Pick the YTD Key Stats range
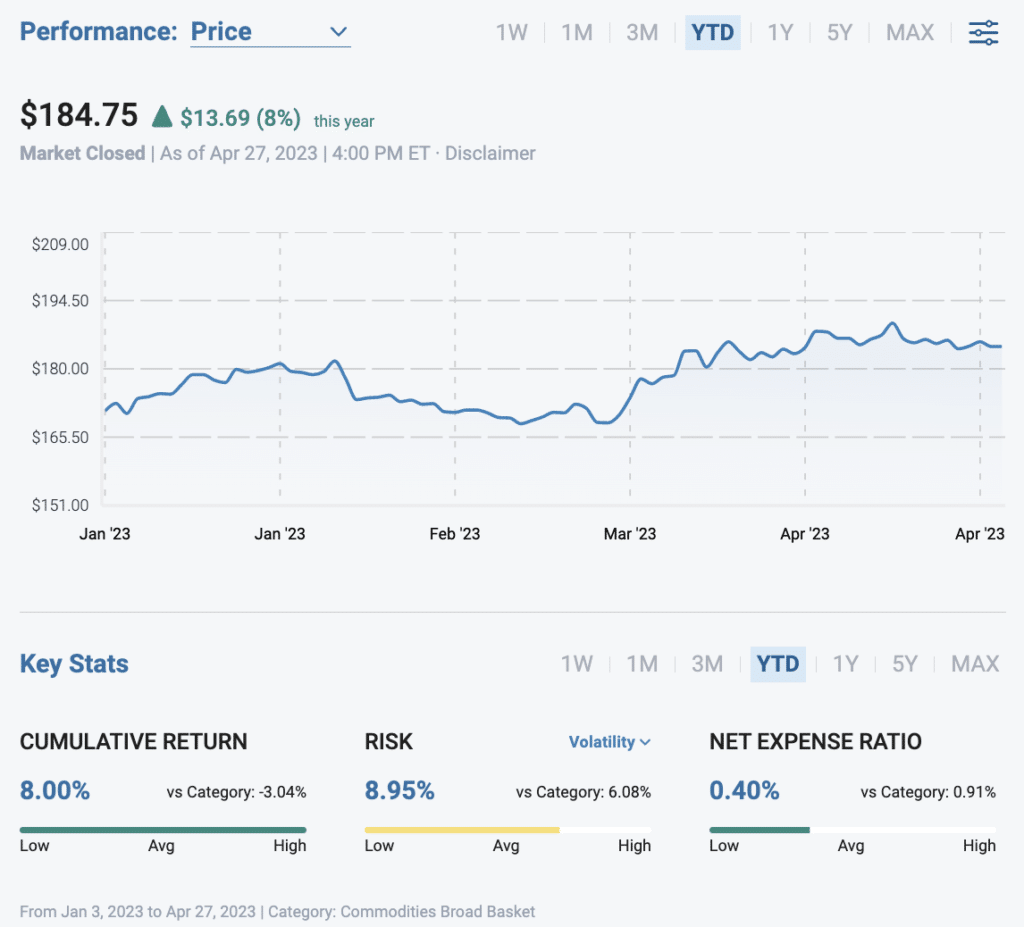The width and height of the screenshot is (1024, 927). pyautogui.click(x=777, y=664)
